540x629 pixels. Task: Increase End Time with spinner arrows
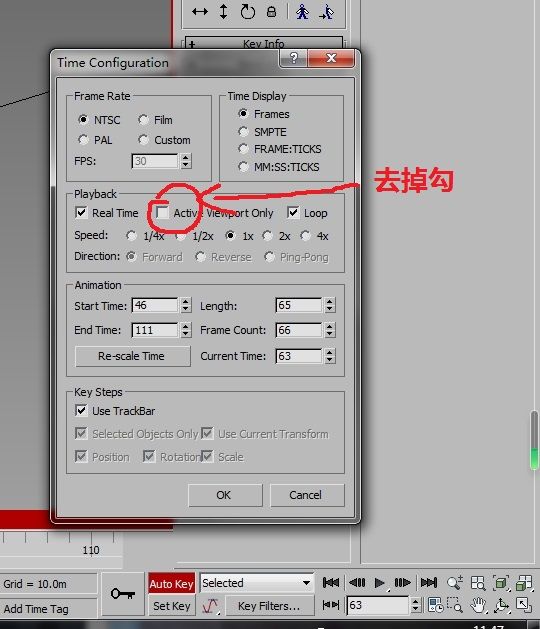click(x=185, y=327)
